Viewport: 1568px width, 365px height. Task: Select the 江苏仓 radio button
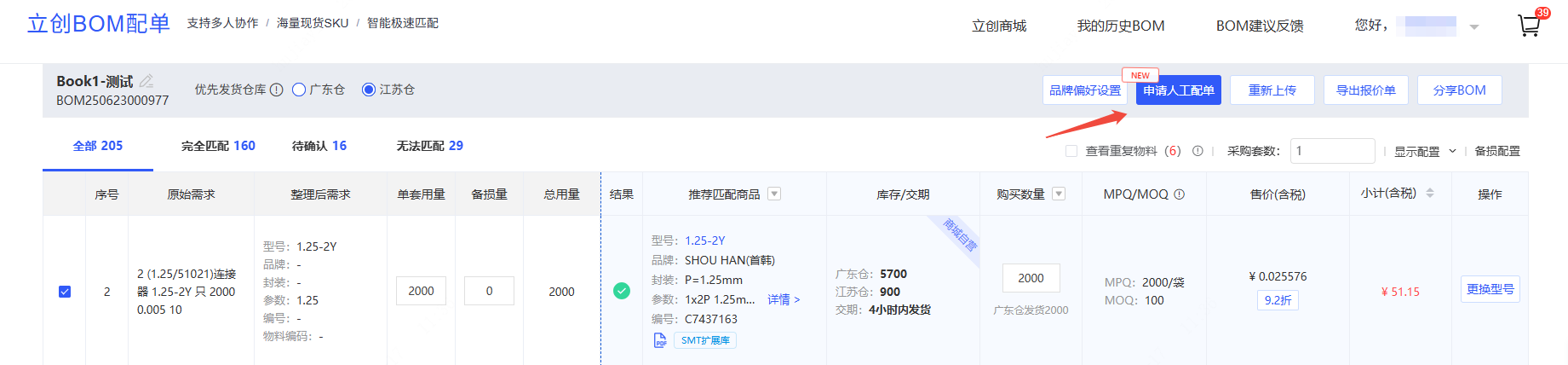click(x=369, y=90)
